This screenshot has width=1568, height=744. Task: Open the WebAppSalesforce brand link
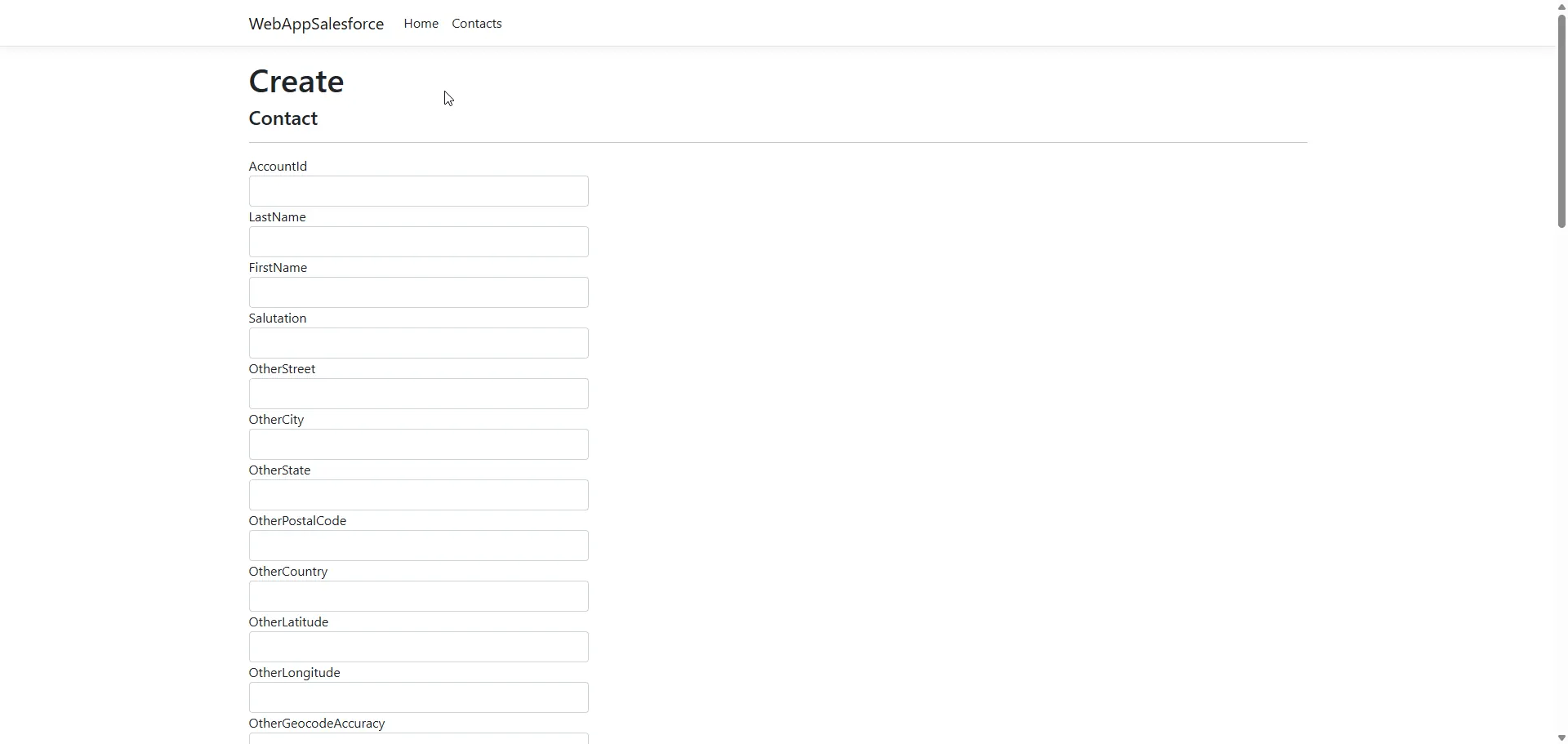click(x=316, y=24)
